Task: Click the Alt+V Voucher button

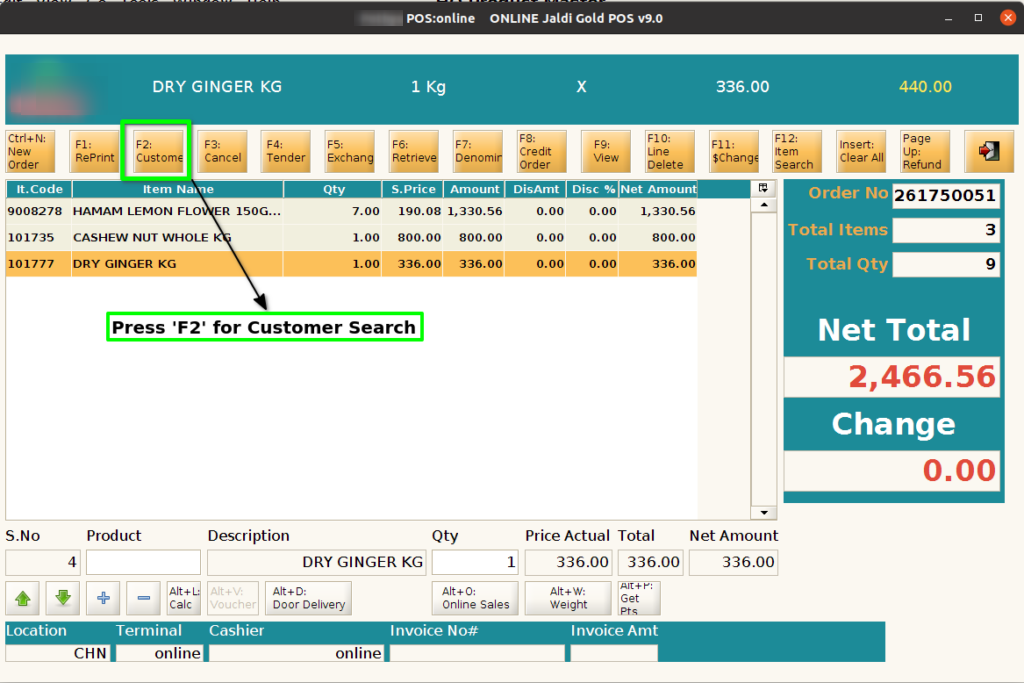Action: pyautogui.click(x=233, y=598)
